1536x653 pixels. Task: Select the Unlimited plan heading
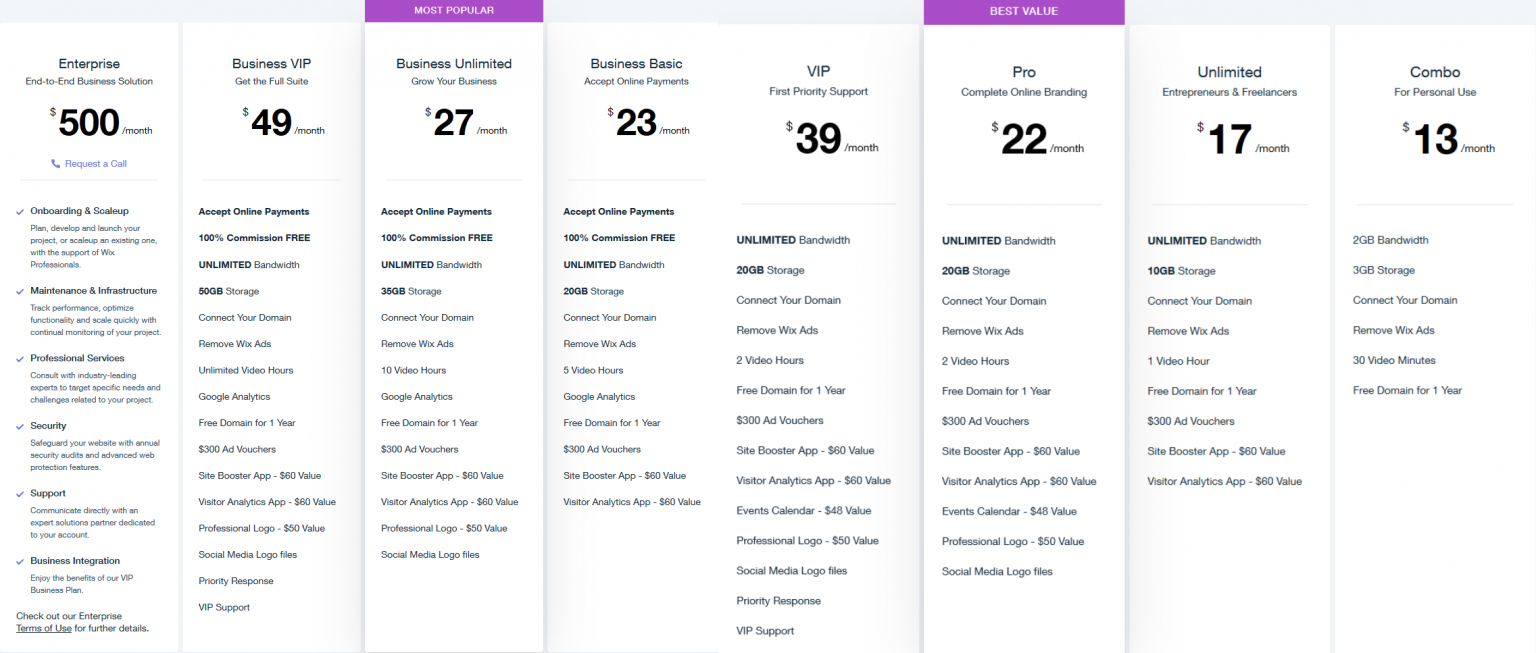click(1230, 72)
